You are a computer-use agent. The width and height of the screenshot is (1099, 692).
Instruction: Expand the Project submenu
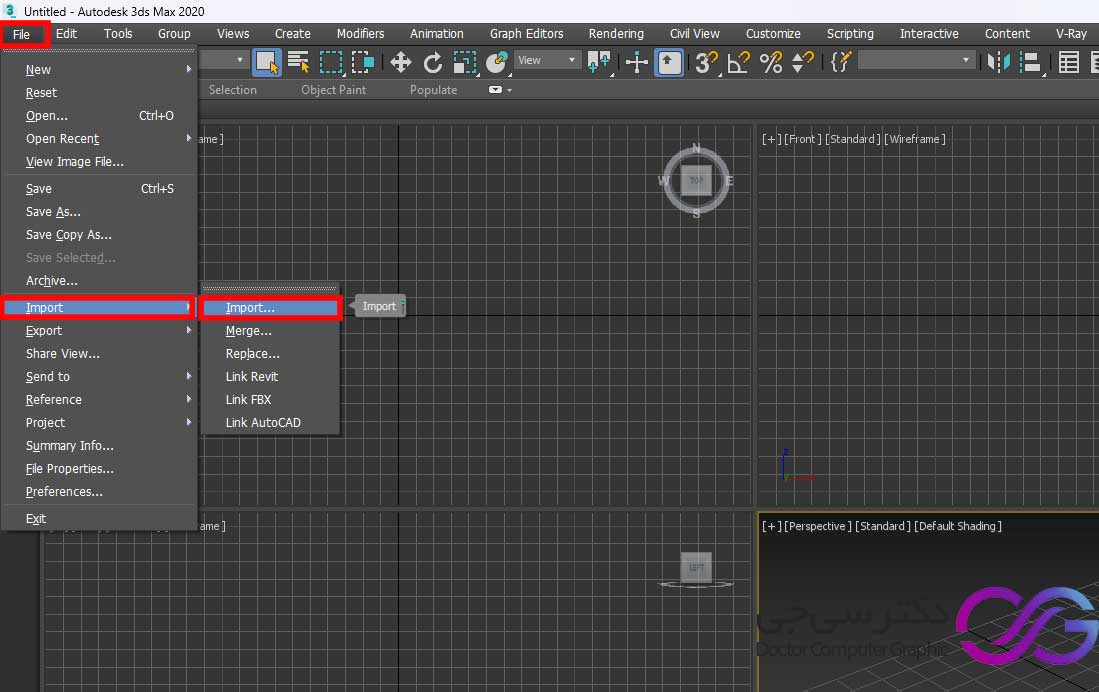(x=99, y=423)
